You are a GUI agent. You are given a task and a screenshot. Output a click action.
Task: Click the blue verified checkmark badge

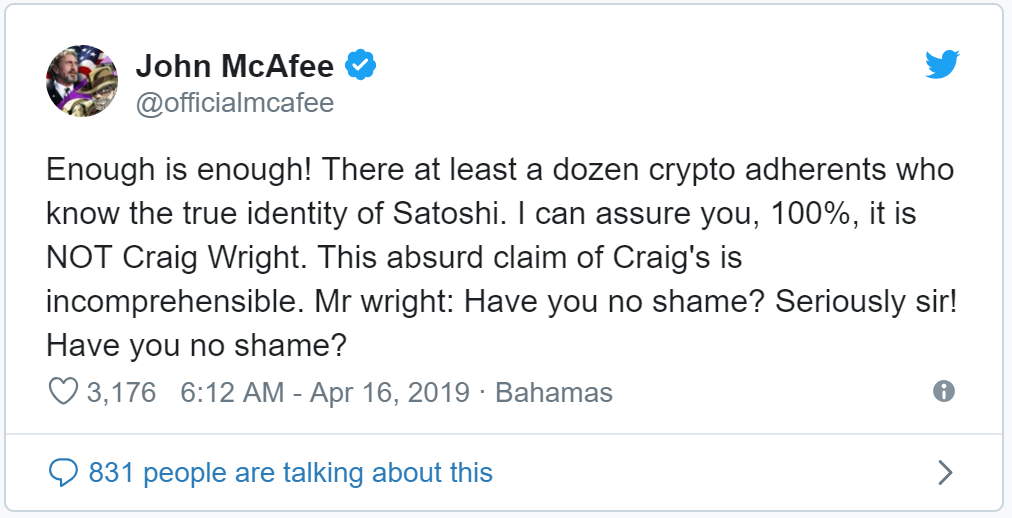(x=361, y=66)
